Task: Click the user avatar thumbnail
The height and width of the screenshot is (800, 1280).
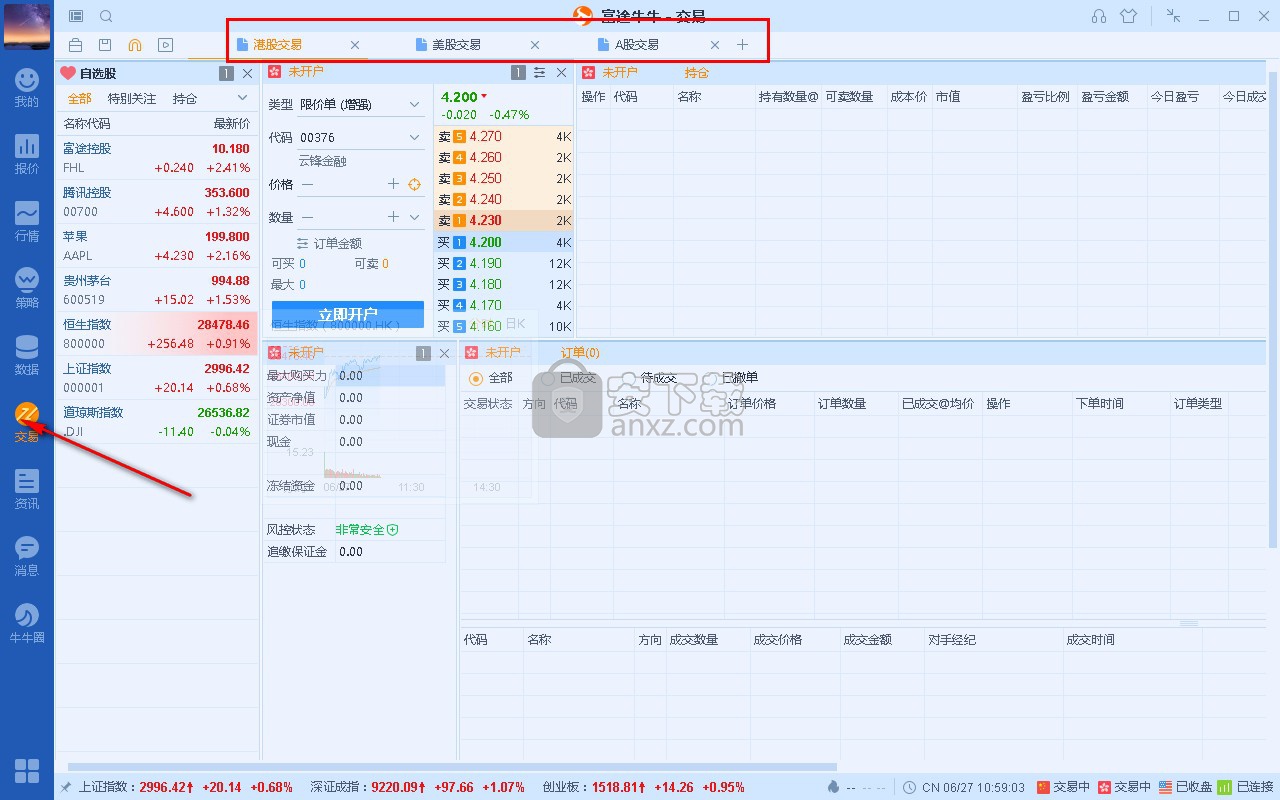Action: coord(27,26)
